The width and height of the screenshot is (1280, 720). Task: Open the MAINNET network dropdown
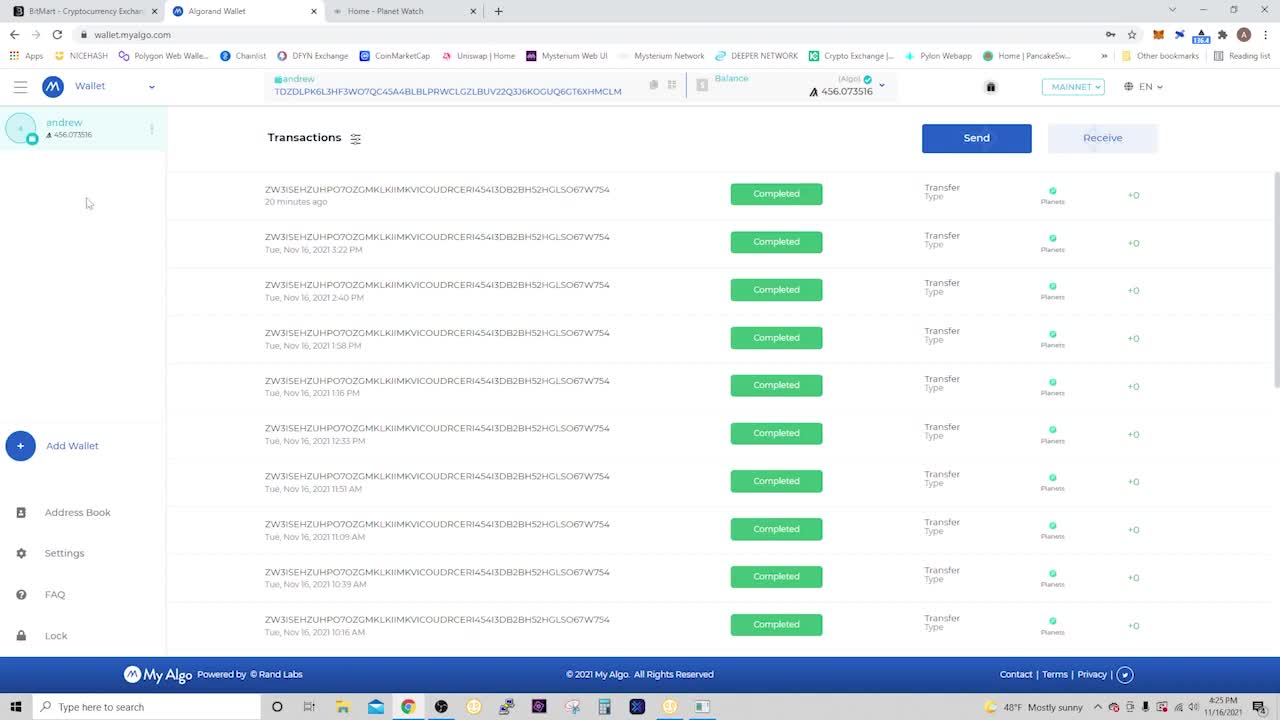1073,87
